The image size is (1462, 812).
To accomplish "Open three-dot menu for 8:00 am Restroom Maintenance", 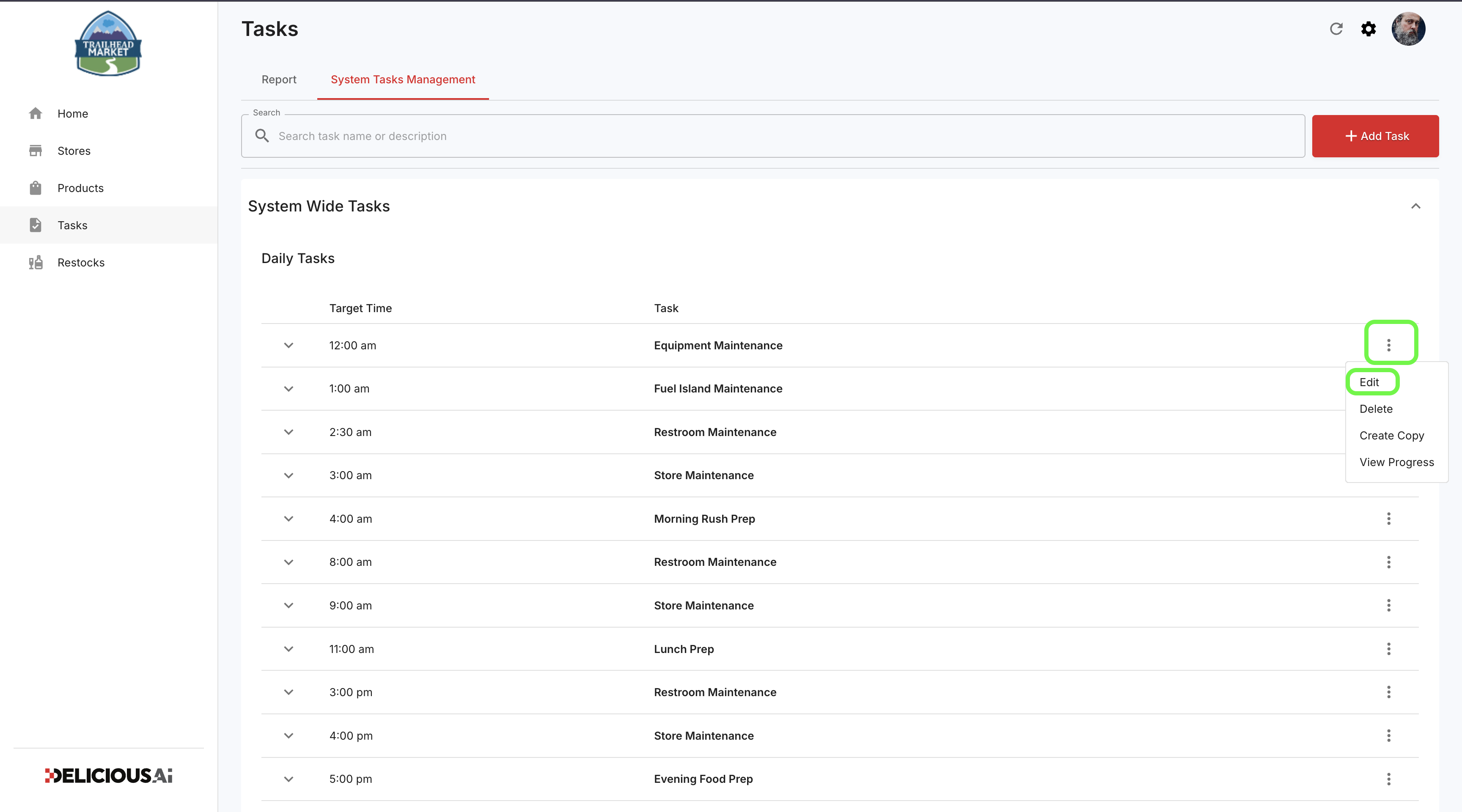I will pos(1389,562).
